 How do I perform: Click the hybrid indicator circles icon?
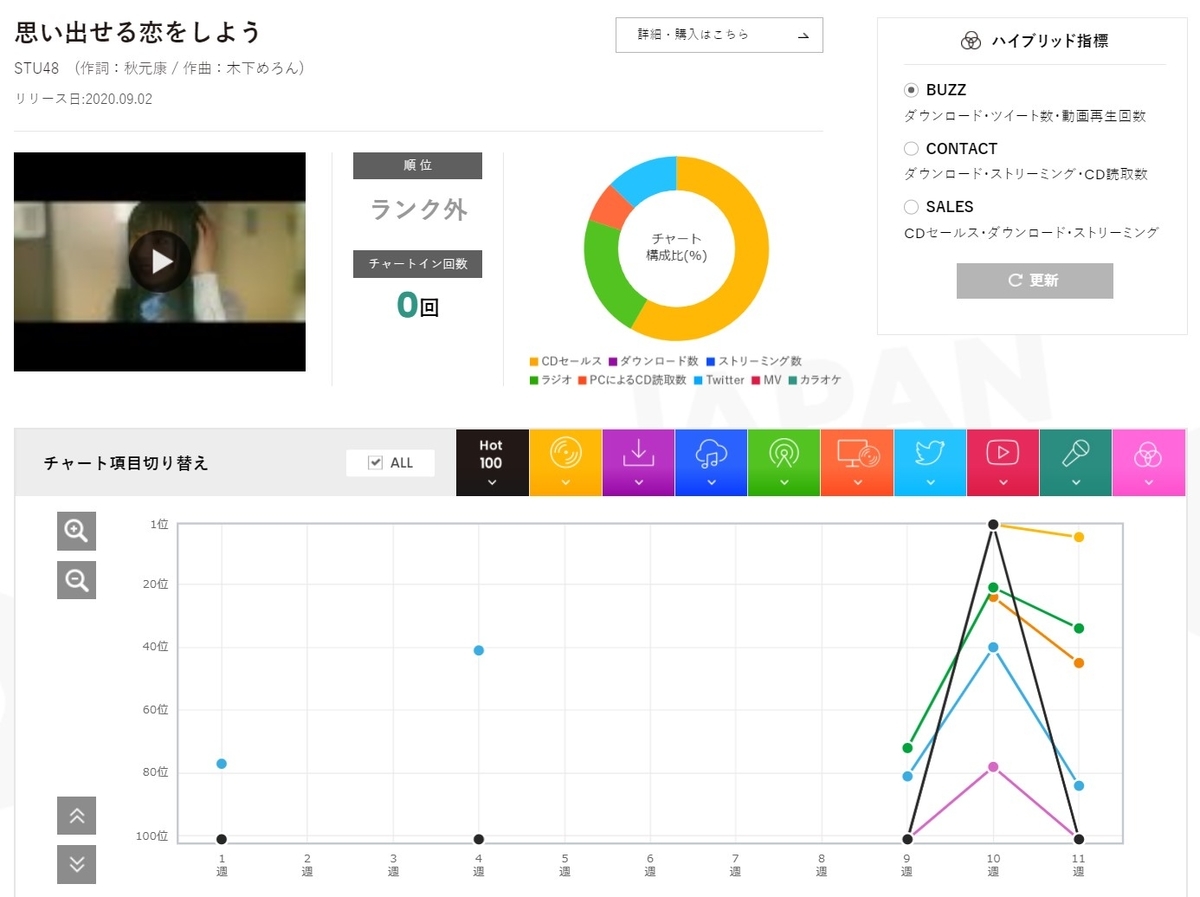[971, 41]
